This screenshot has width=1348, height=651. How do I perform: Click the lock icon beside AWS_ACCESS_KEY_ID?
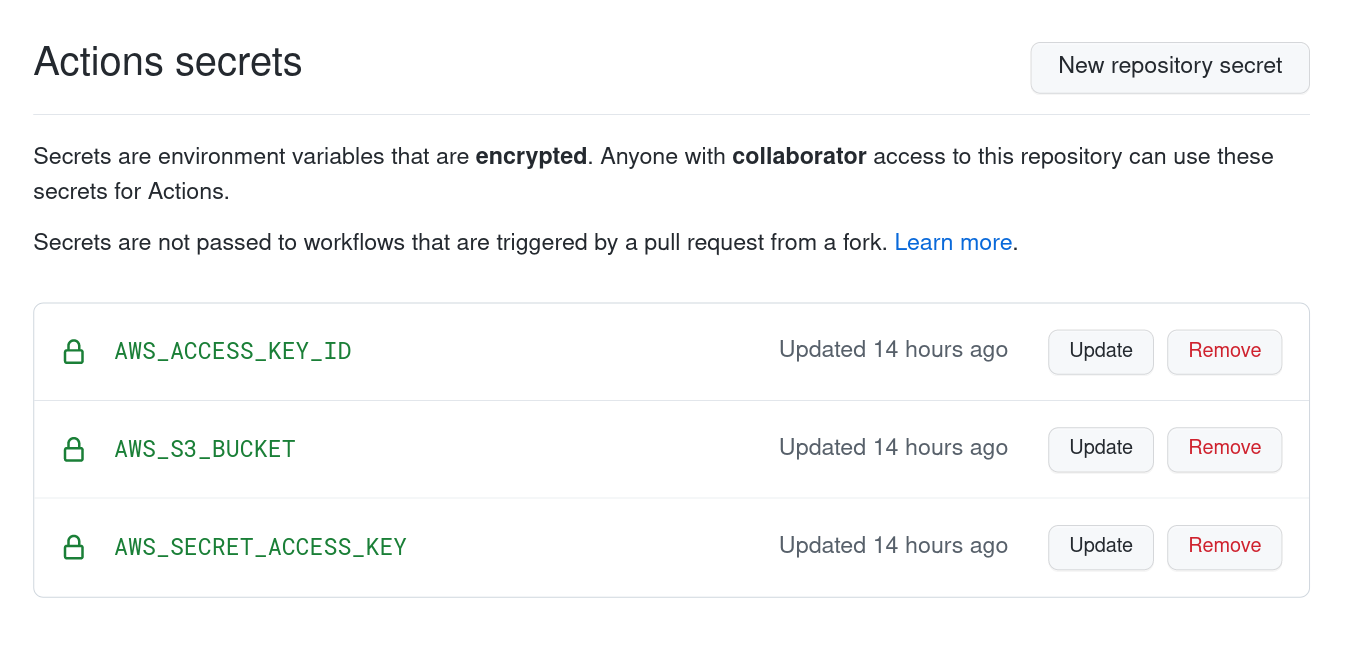[74, 351]
